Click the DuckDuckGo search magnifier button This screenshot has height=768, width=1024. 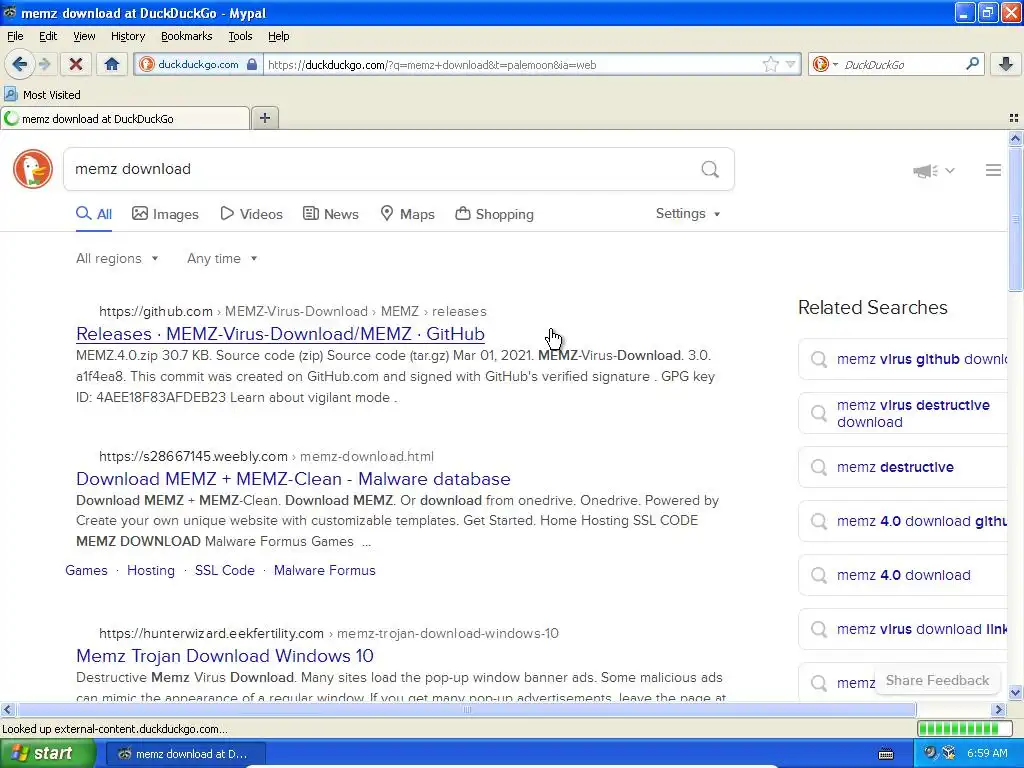[x=710, y=170]
